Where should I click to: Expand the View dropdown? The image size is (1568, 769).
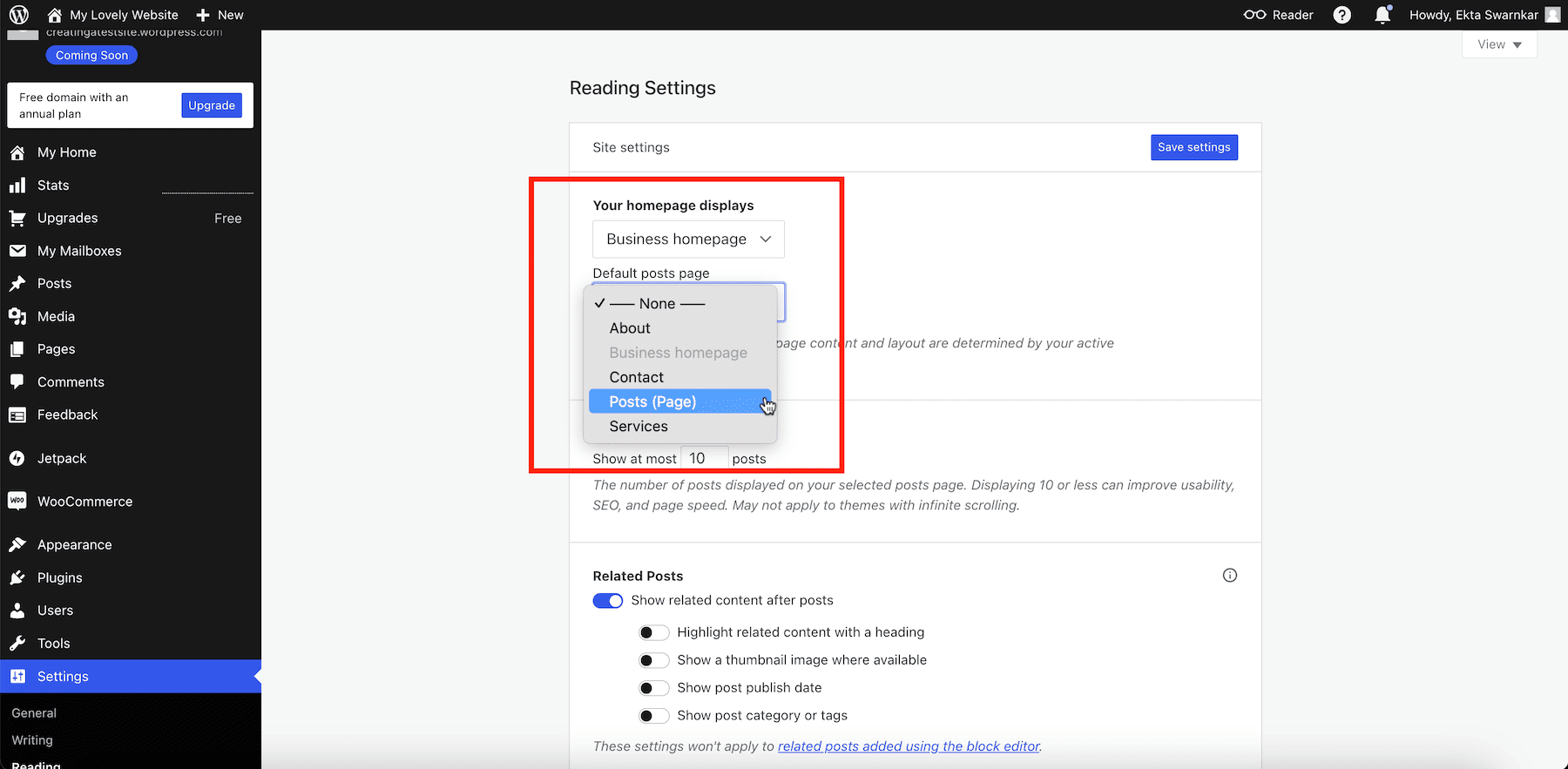[x=1499, y=44]
